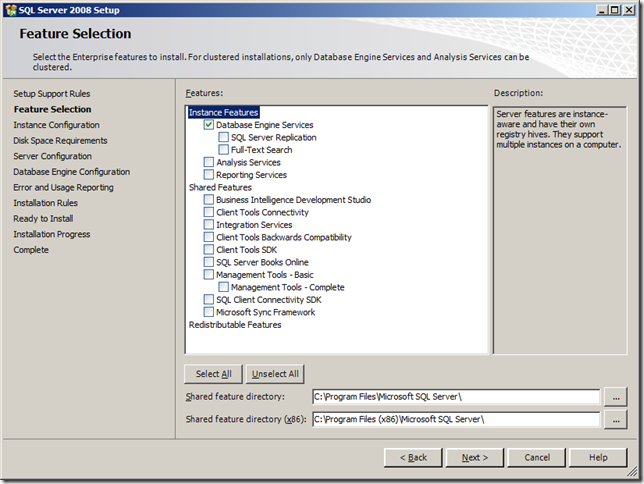This screenshot has height=484, width=644.
Task: Check Microsoft Sync Framework checkbox
Action: tap(209, 312)
